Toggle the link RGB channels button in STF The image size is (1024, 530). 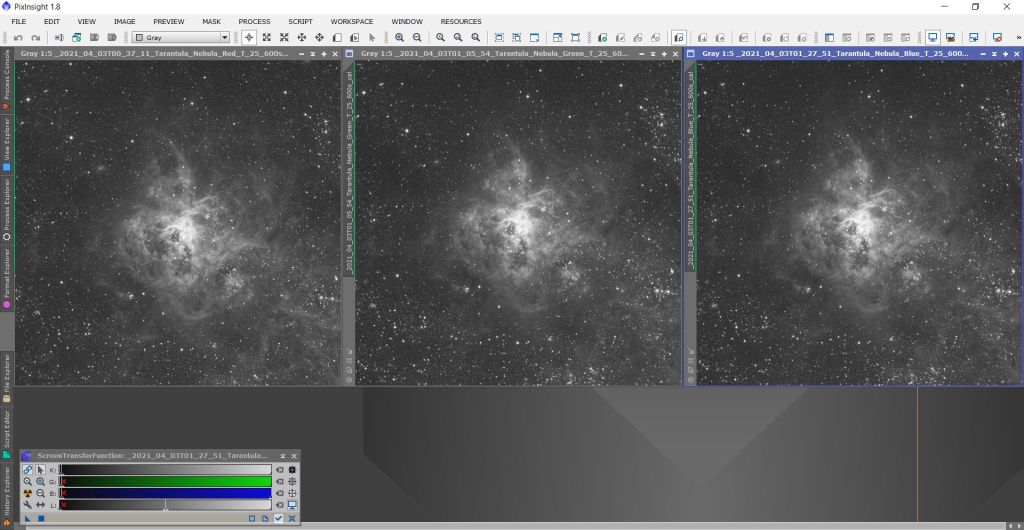click(28, 469)
